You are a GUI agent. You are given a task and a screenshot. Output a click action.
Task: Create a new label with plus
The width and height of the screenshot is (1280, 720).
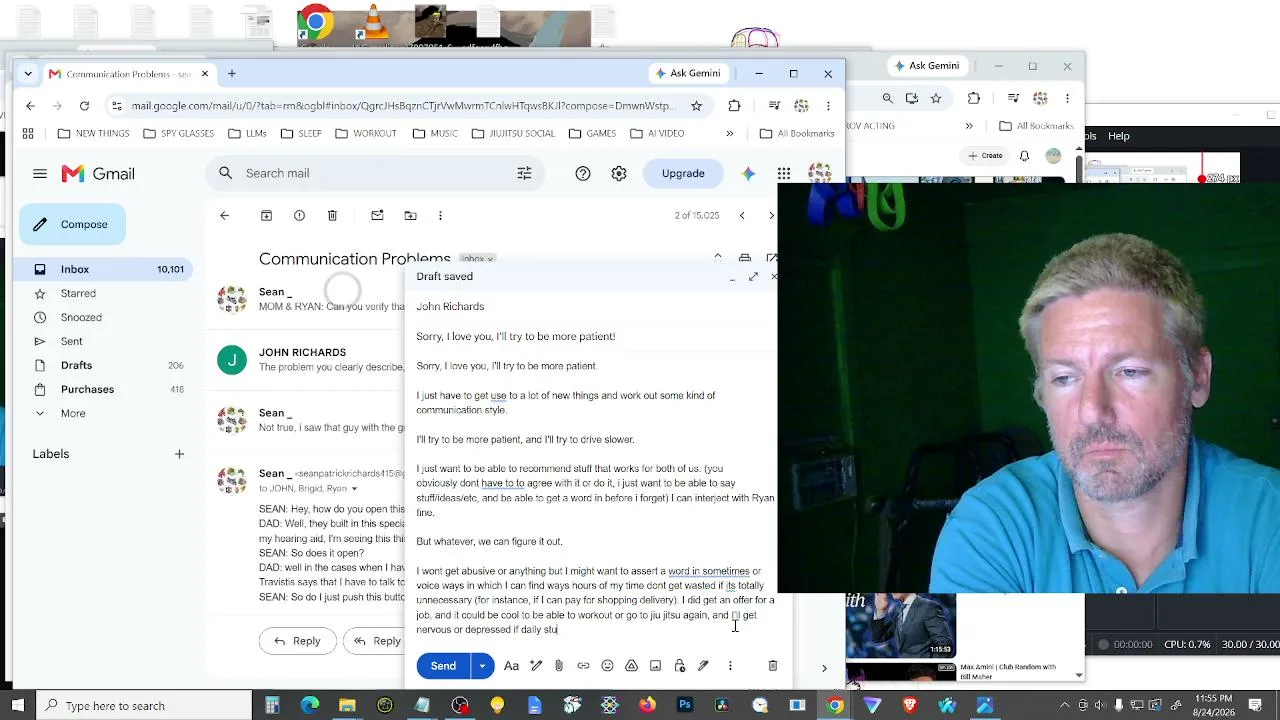pos(179,454)
